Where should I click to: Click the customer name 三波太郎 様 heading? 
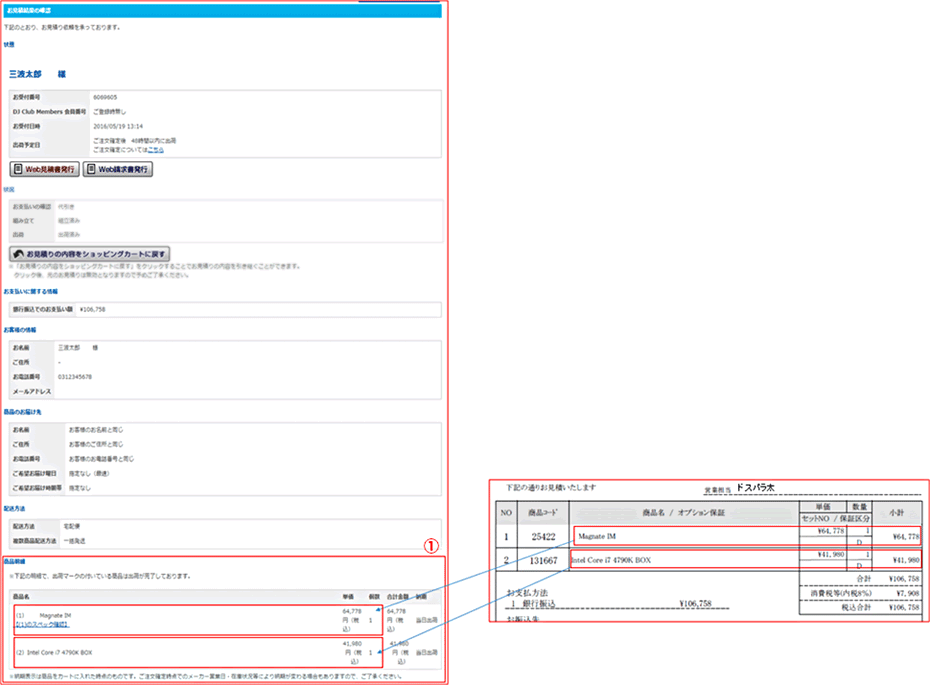pyautogui.click(x=37, y=74)
